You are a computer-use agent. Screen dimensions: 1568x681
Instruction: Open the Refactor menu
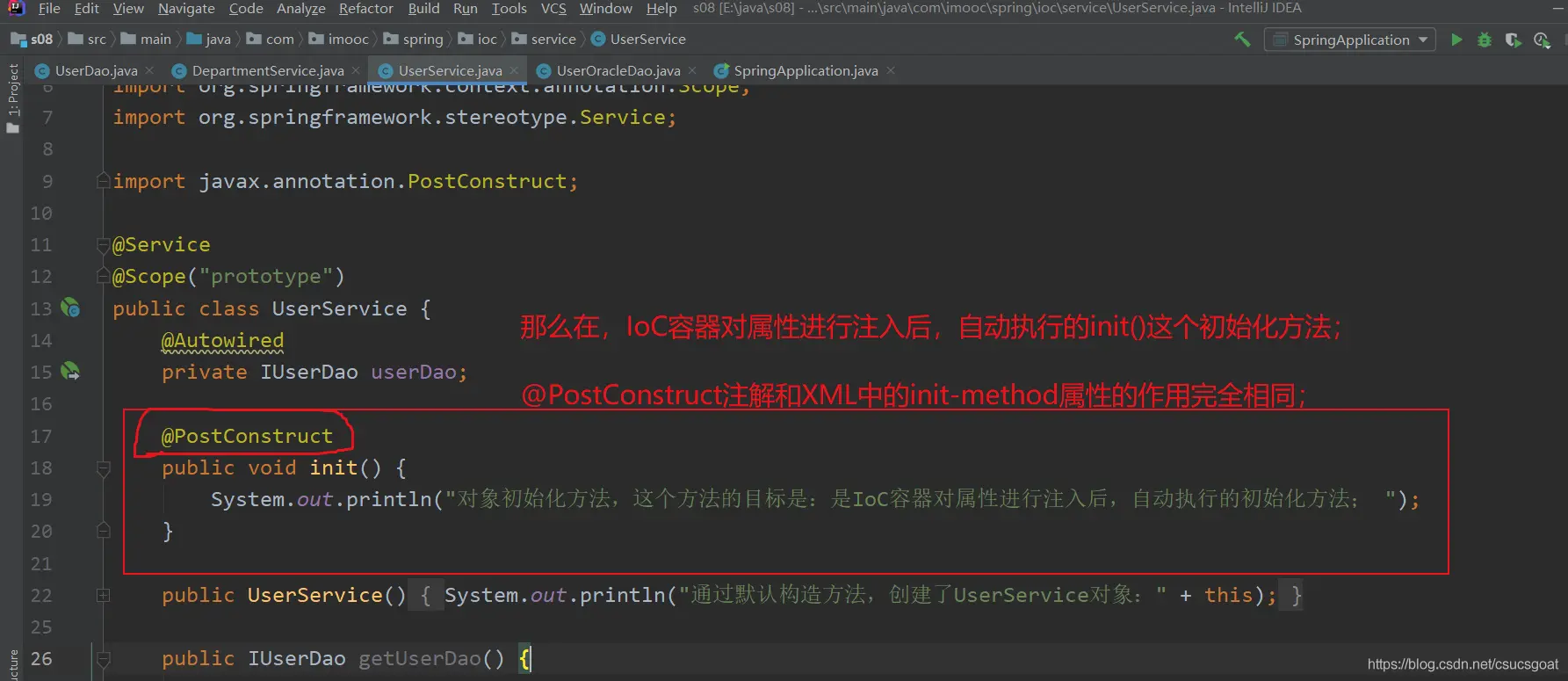(365, 9)
